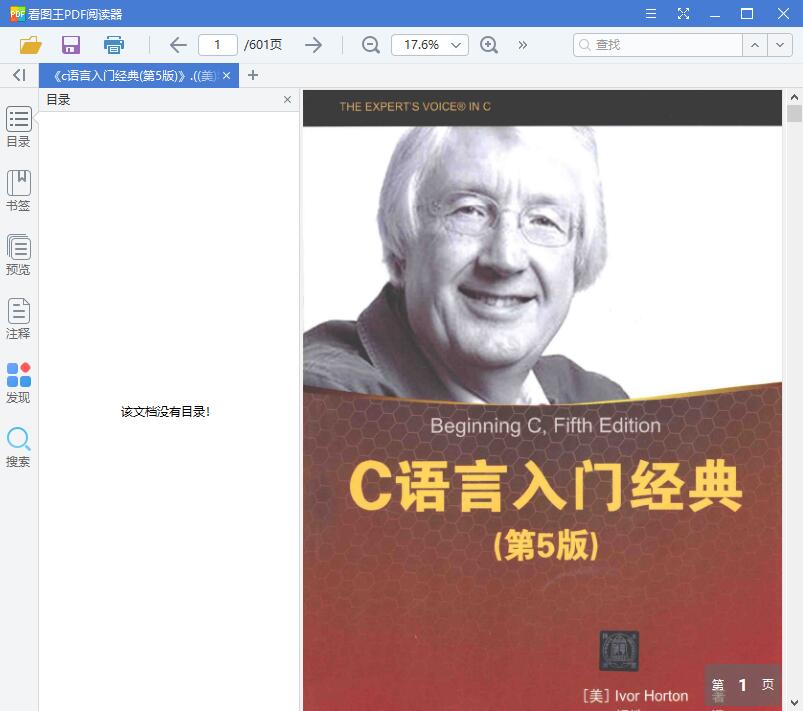Click the 看图王PDF阅读器 app logo
Viewport: 803px width, 711px height.
(x=17, y=14)
